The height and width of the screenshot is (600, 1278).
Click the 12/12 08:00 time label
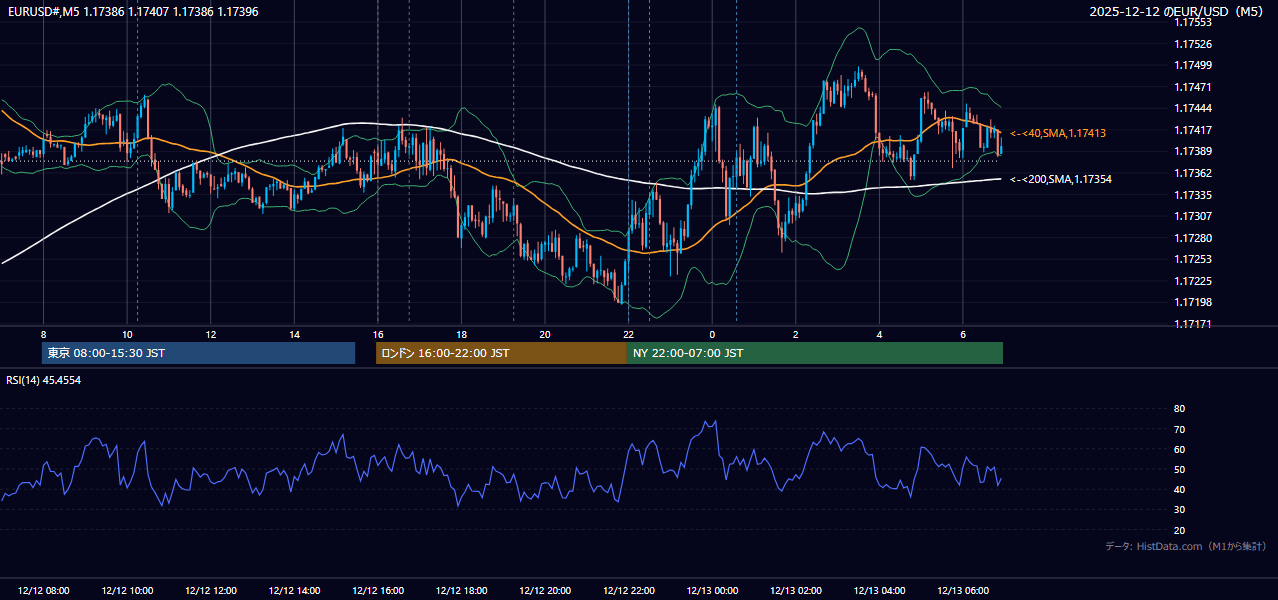43,591
